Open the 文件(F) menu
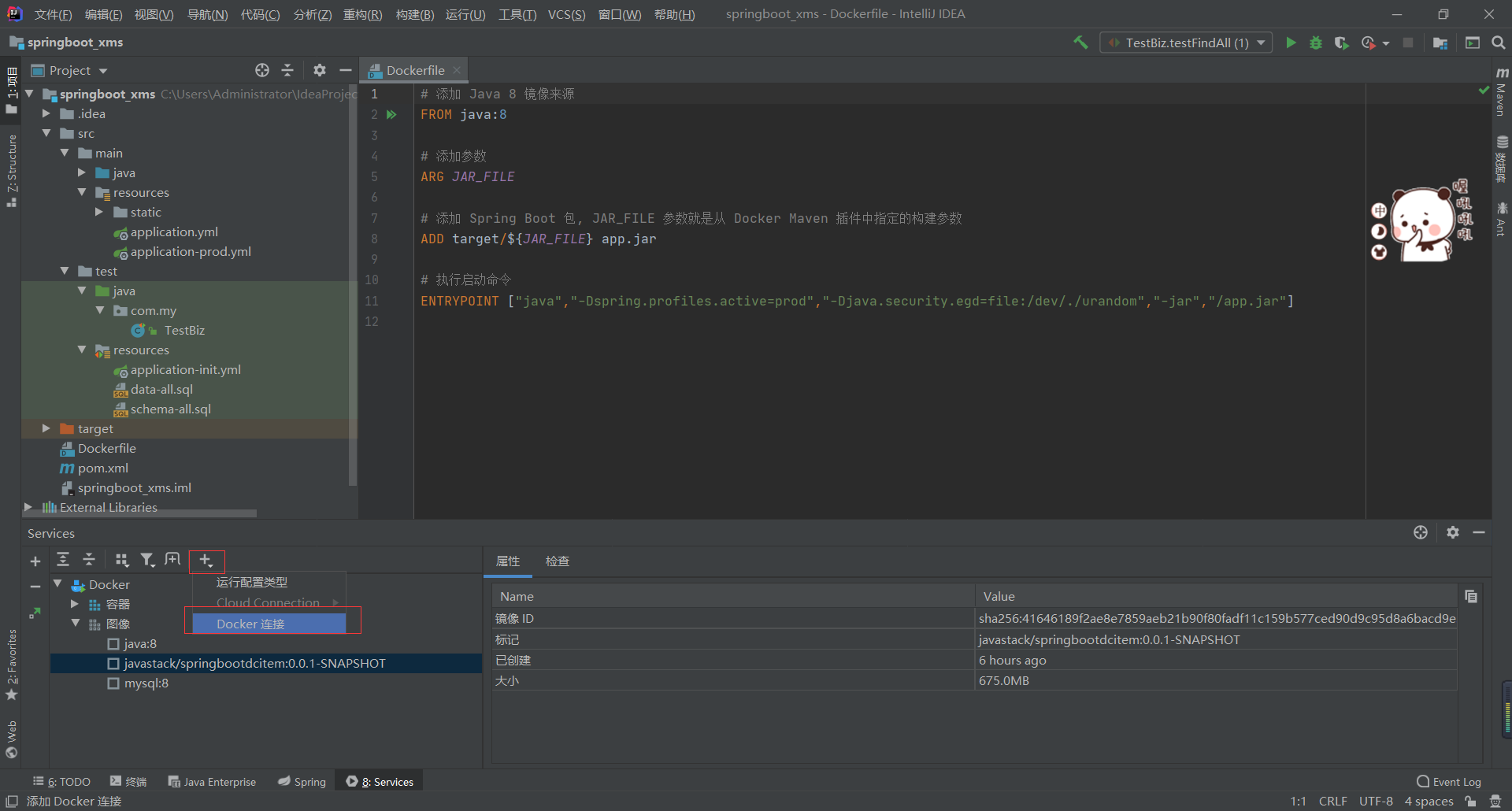1512x811 pixels. 53,14
